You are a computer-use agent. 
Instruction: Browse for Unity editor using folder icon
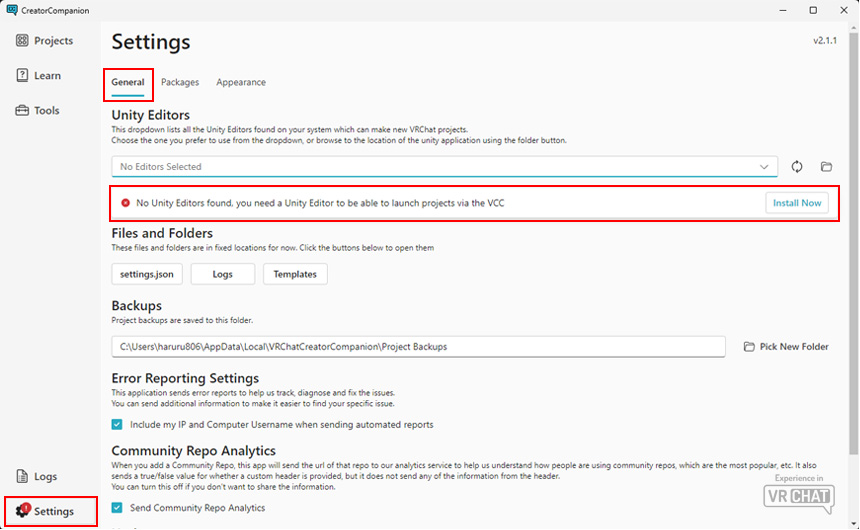[x=826, y=167]
